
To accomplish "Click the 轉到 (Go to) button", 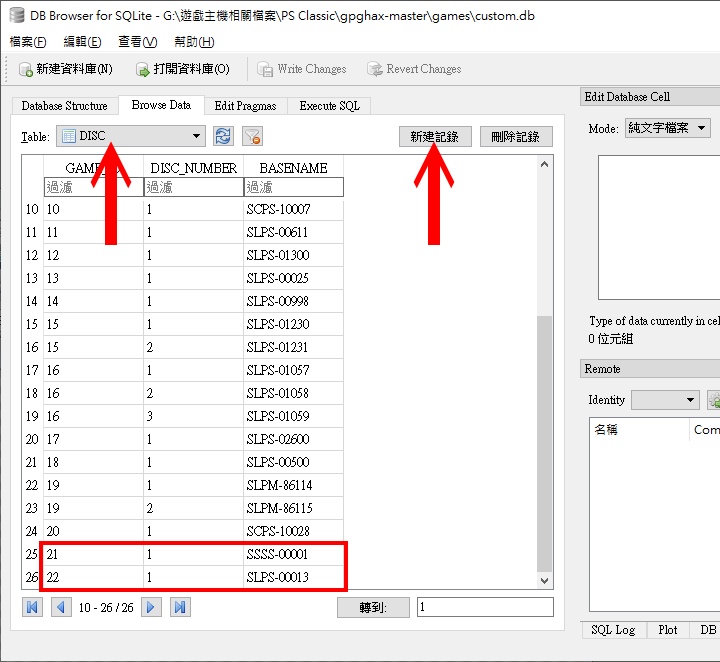I will click(373, 607).
